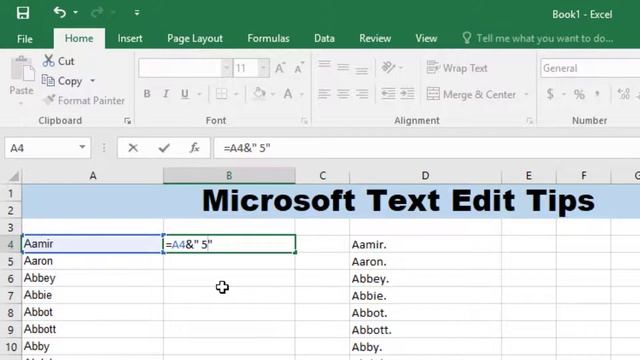The width and height of the screenshot is (640, 360).
Task: Click the Format Painter button
Action: (84, 100)
